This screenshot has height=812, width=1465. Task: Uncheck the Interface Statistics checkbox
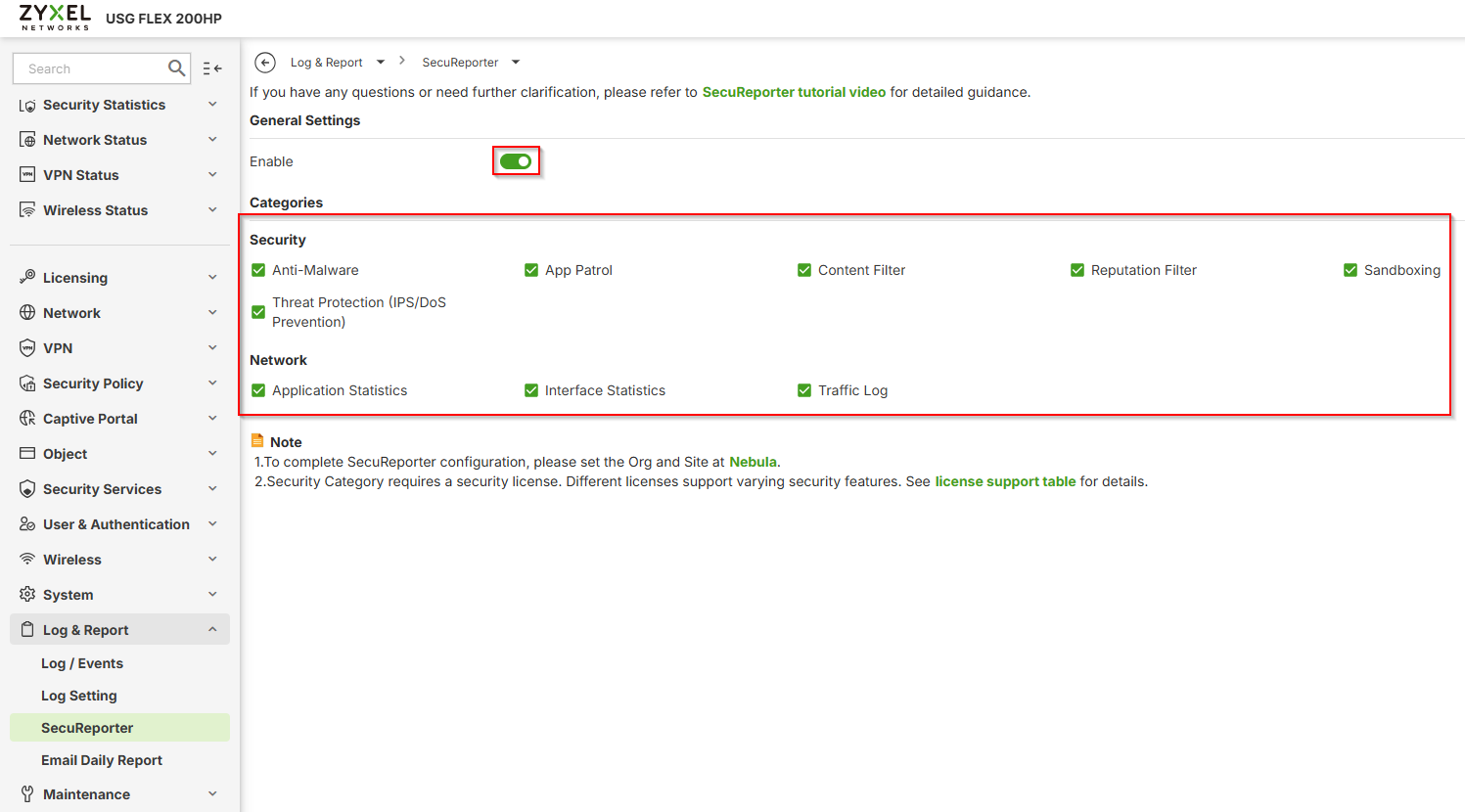(x=531, y=390)
